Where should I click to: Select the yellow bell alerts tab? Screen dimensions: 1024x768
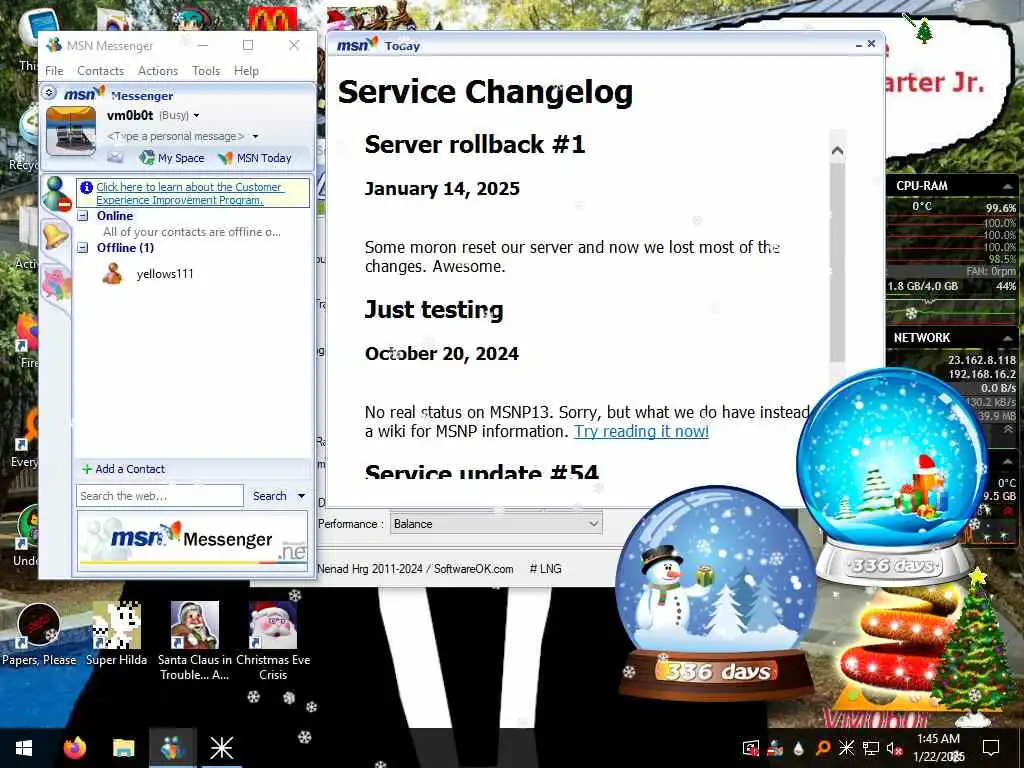click(x=56, y=235)
